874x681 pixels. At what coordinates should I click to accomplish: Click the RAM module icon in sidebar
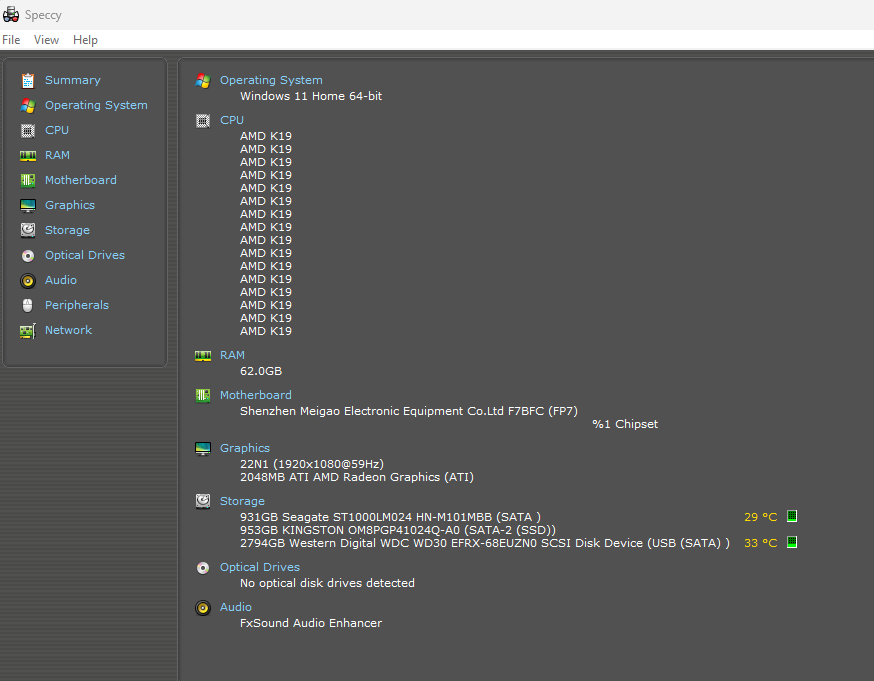point(27,155)
